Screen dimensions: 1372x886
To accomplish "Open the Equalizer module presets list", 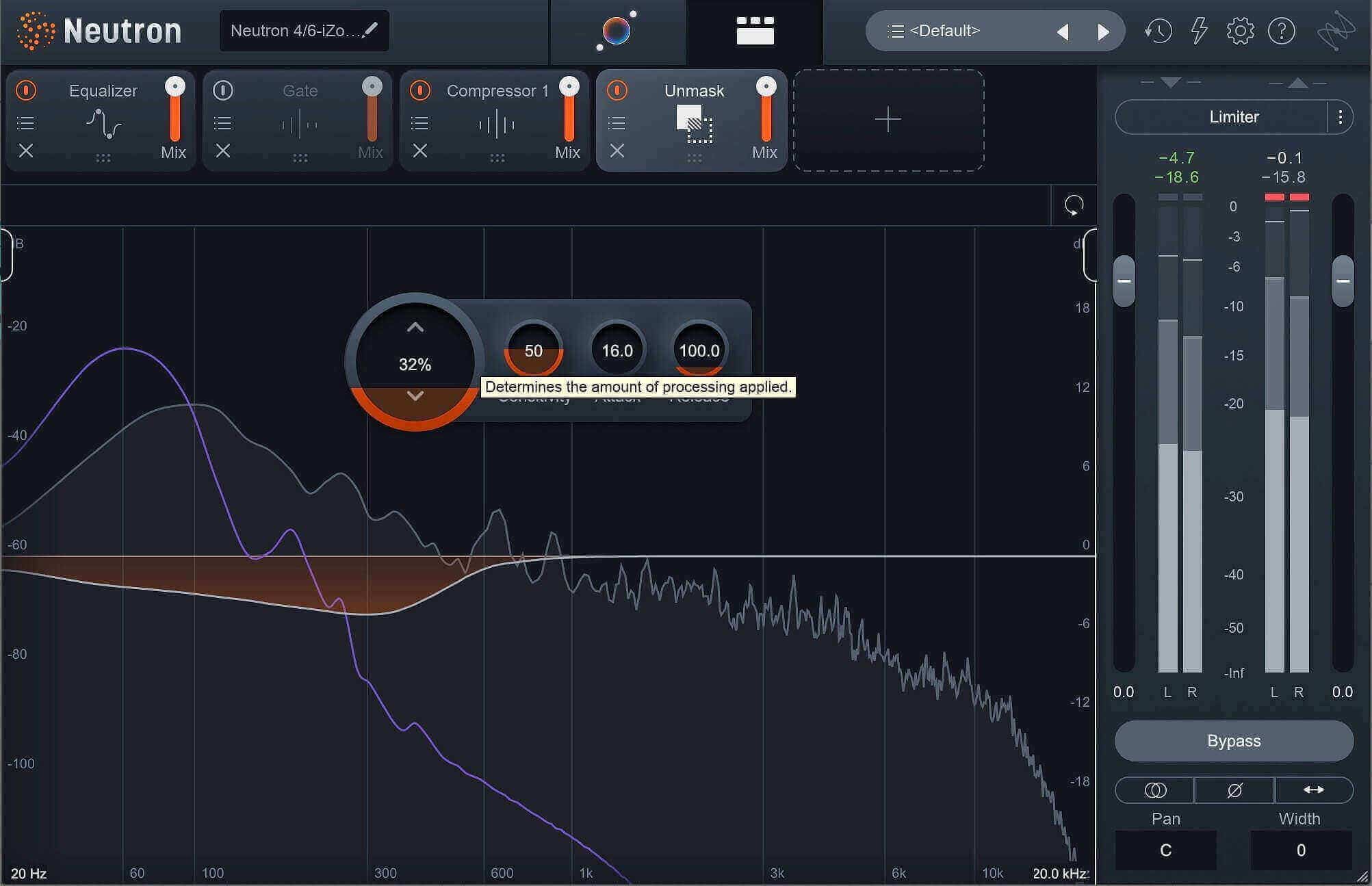I will click(25, 123).
